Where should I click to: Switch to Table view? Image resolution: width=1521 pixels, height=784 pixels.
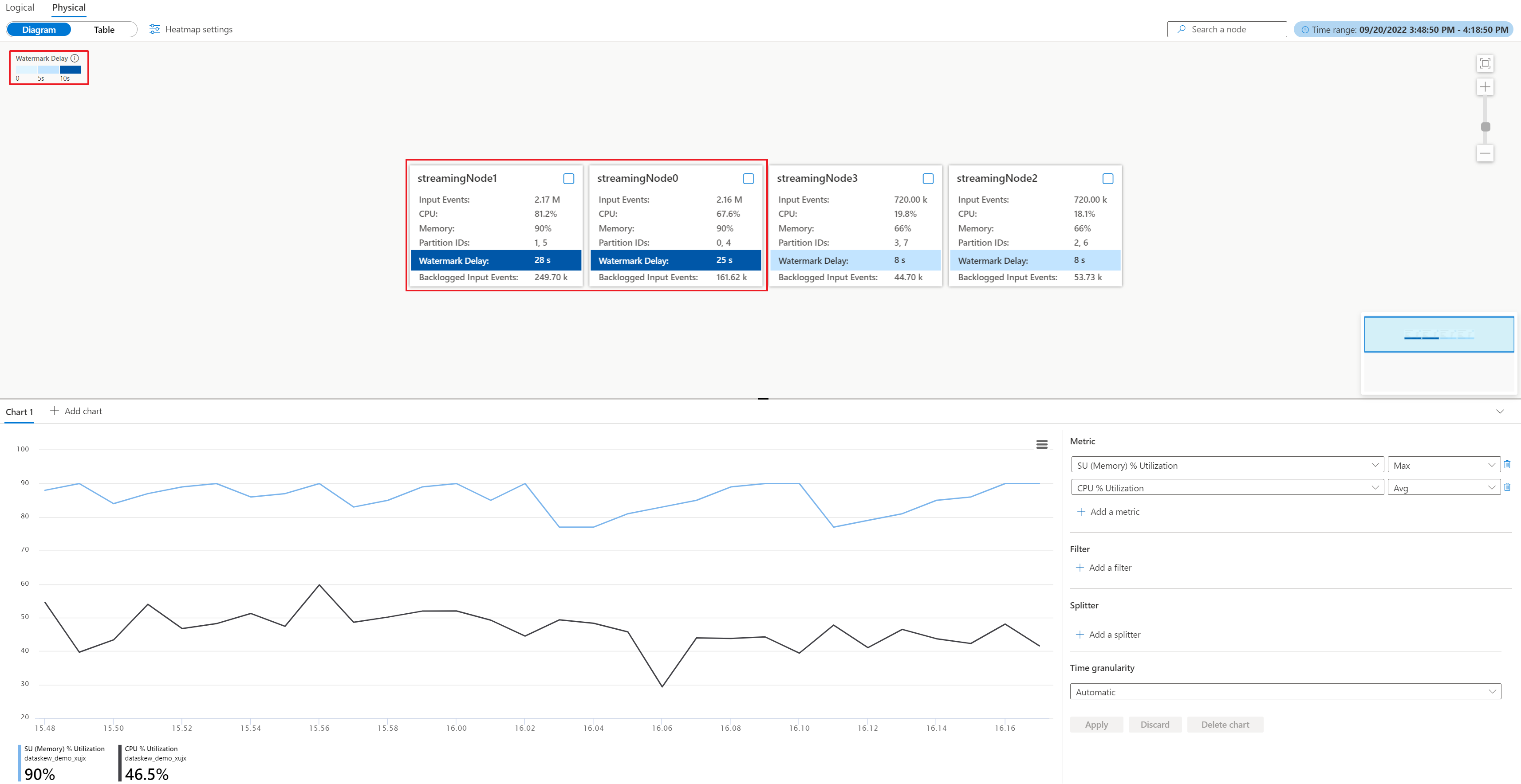pyautogui.click(x=104, y=30)
